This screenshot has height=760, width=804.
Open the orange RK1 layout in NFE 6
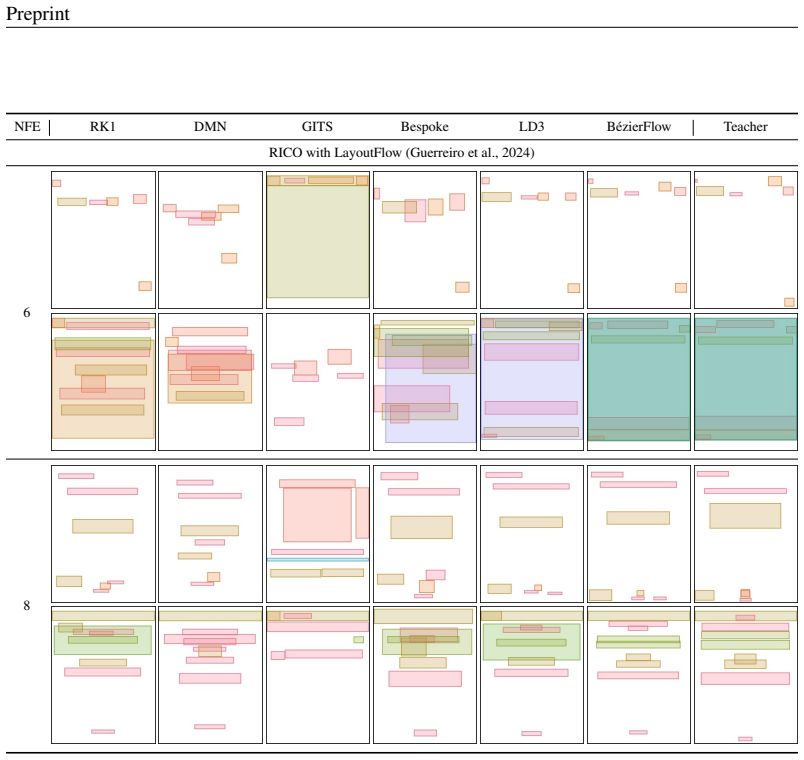(103, 382)
